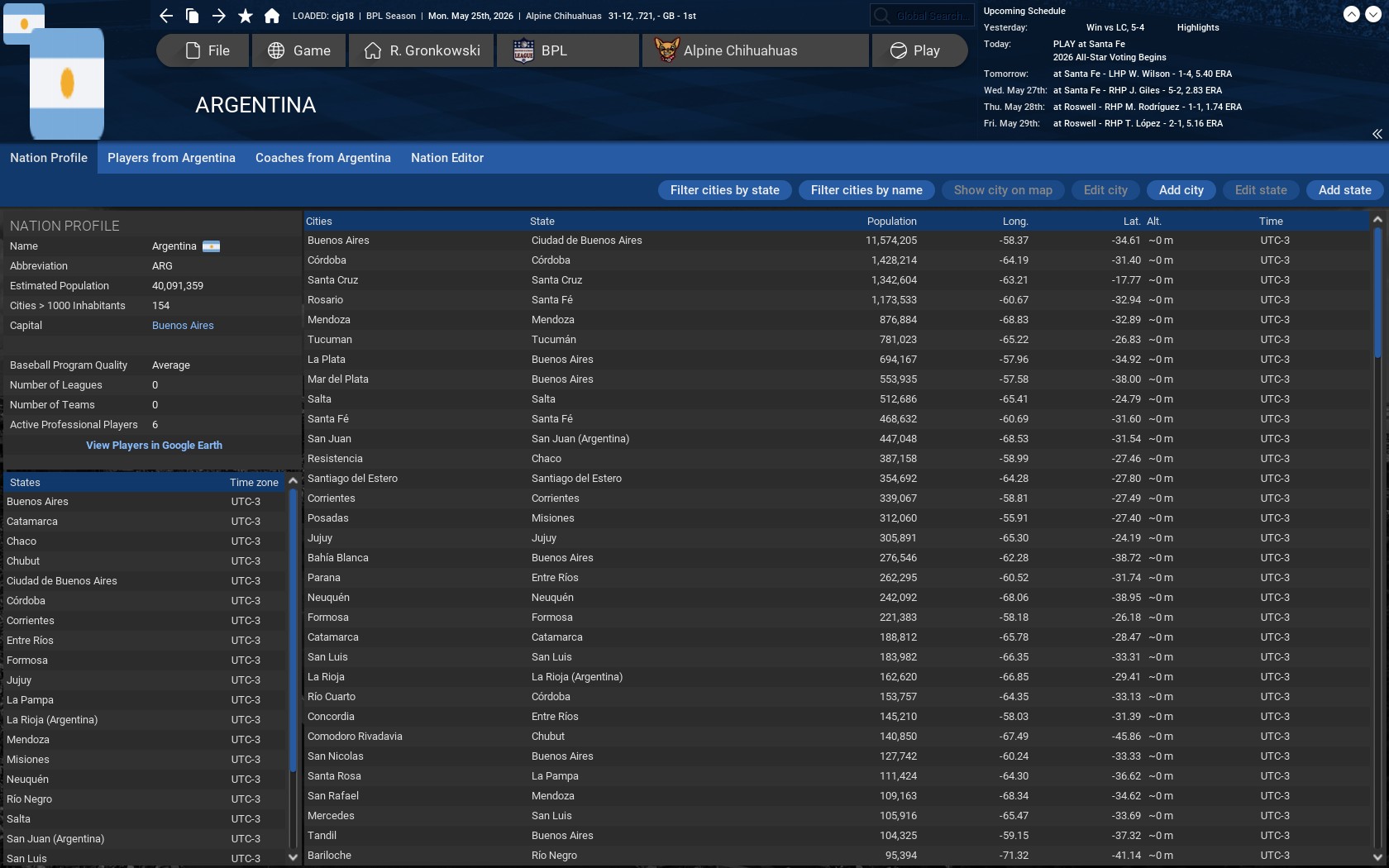Click the forward navigation arrow
Image resolution: width=1389 pixels, height=868 pixels.
click(219, 16)
